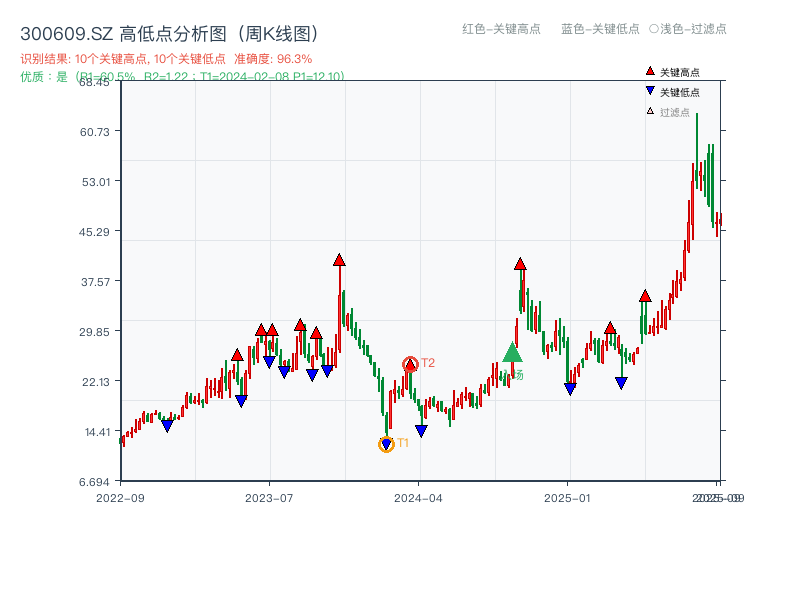Click the blue low marker just right of T1

[x=421, y=431]
